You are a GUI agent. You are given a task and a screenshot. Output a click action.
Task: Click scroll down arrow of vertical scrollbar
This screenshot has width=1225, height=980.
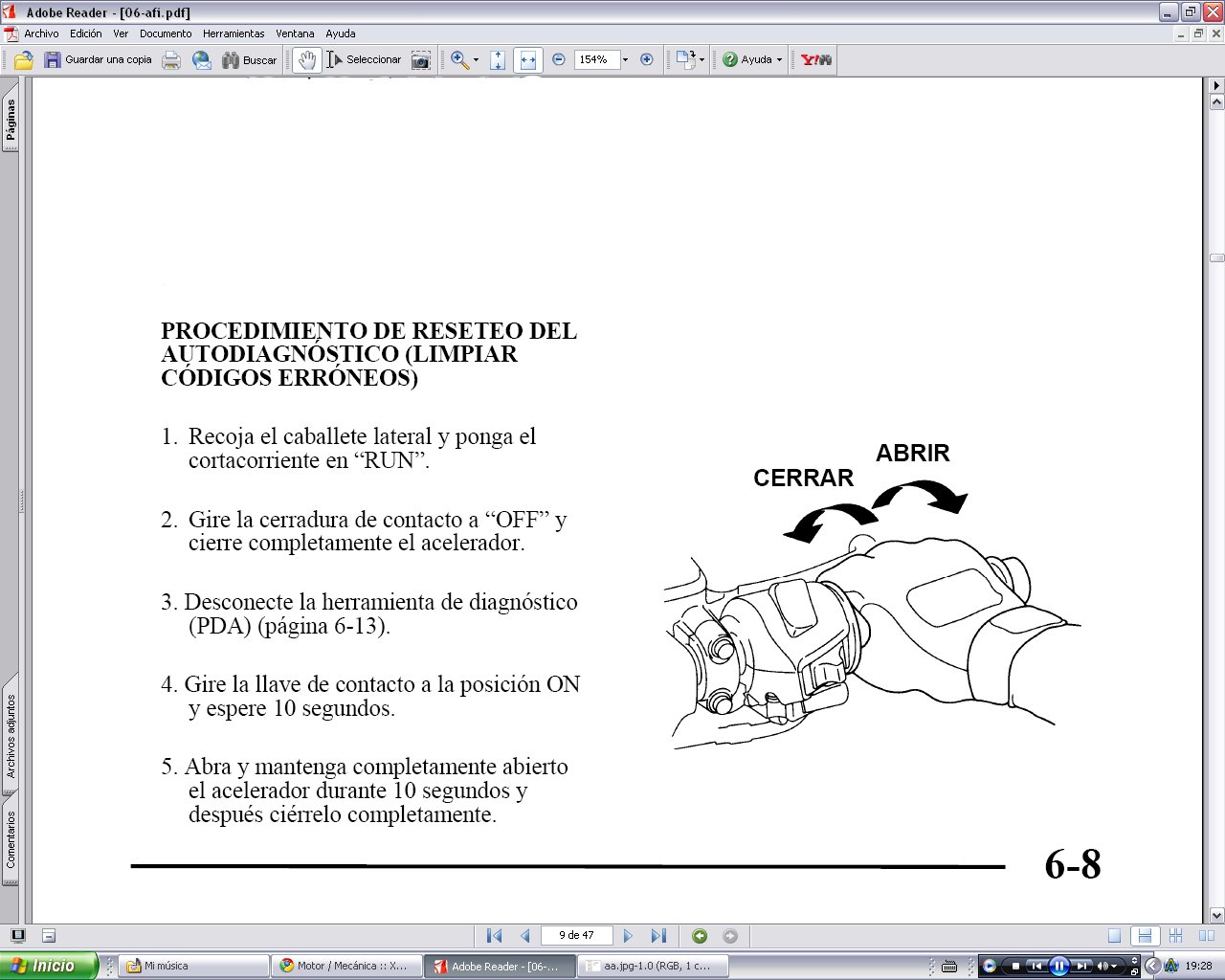[x=1216, y=915]
